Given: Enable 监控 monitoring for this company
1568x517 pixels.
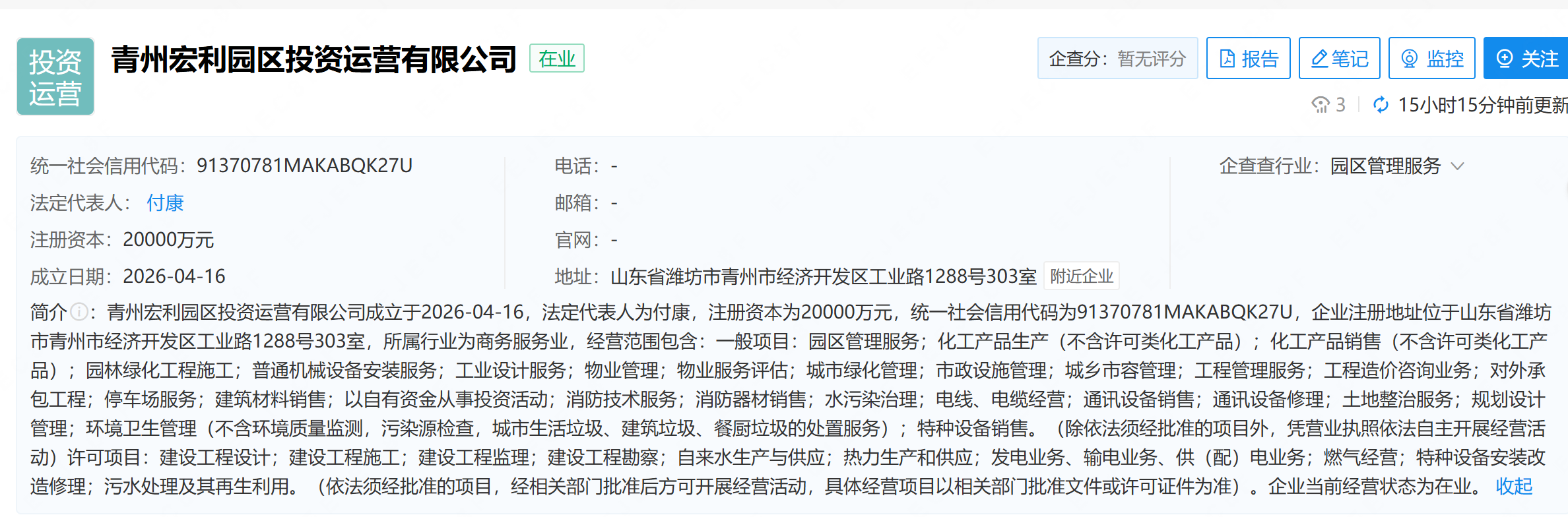Looking at the screenshot, I should (1431, 59).
